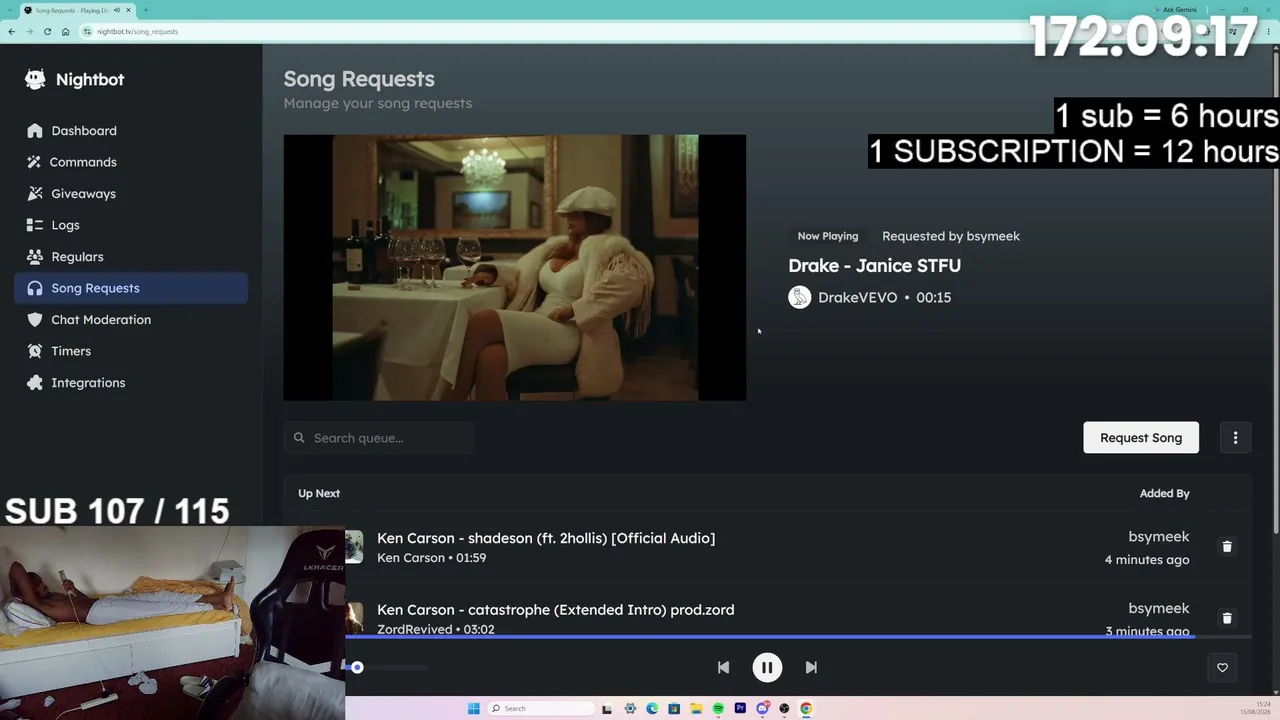Reload the Nightbot page

(47, 32)
